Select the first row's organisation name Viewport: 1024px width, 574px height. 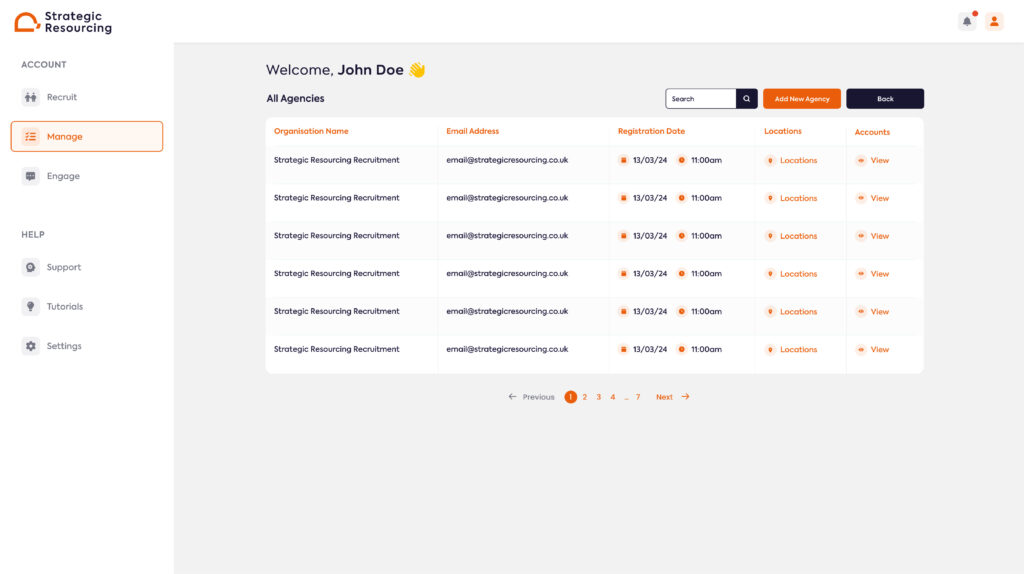click(x=336, y=160)
